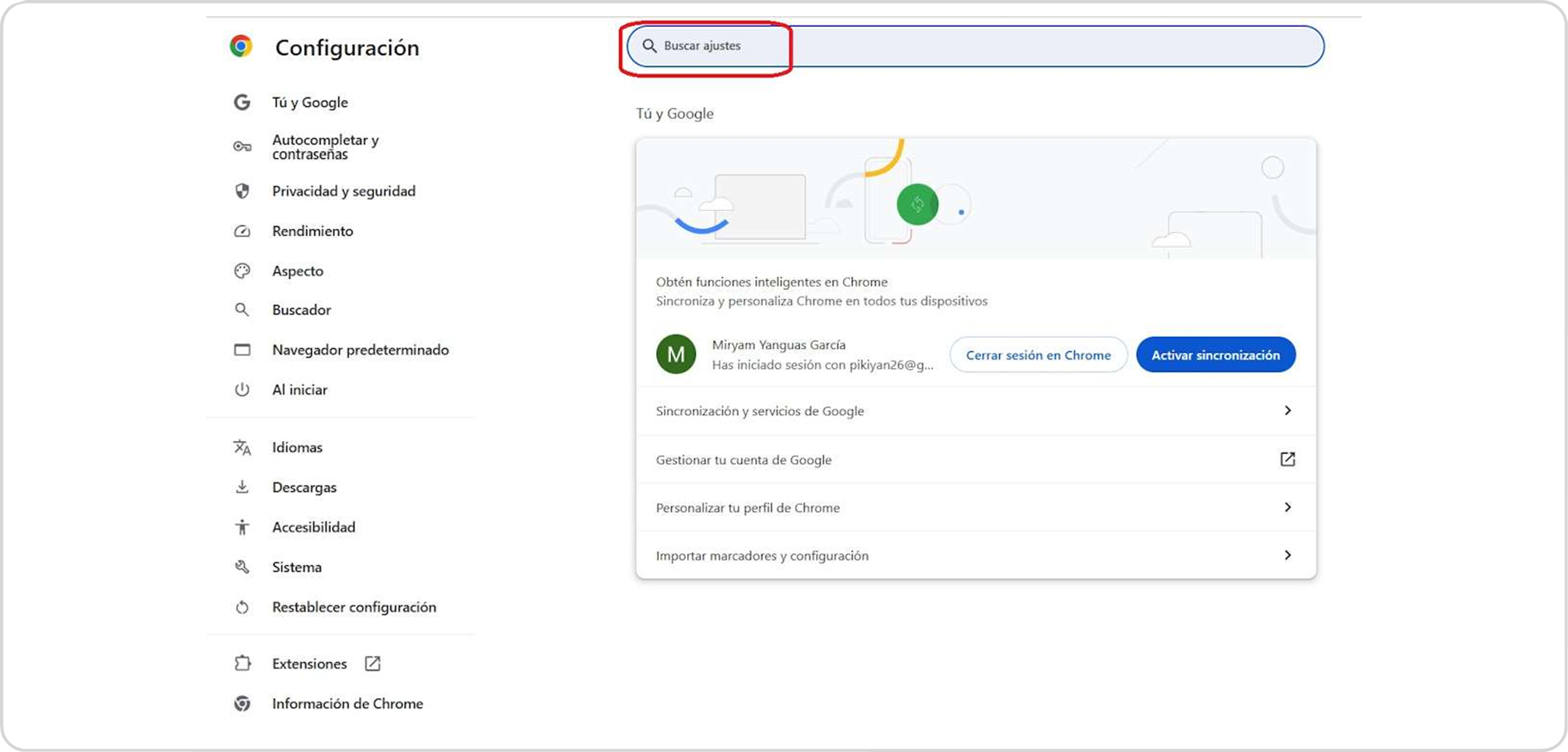The width and height of the screenshot is (1568, 752).
Task: Expand Importar marcadores y configuración chevron
Action: click(x=1288, y=555)
